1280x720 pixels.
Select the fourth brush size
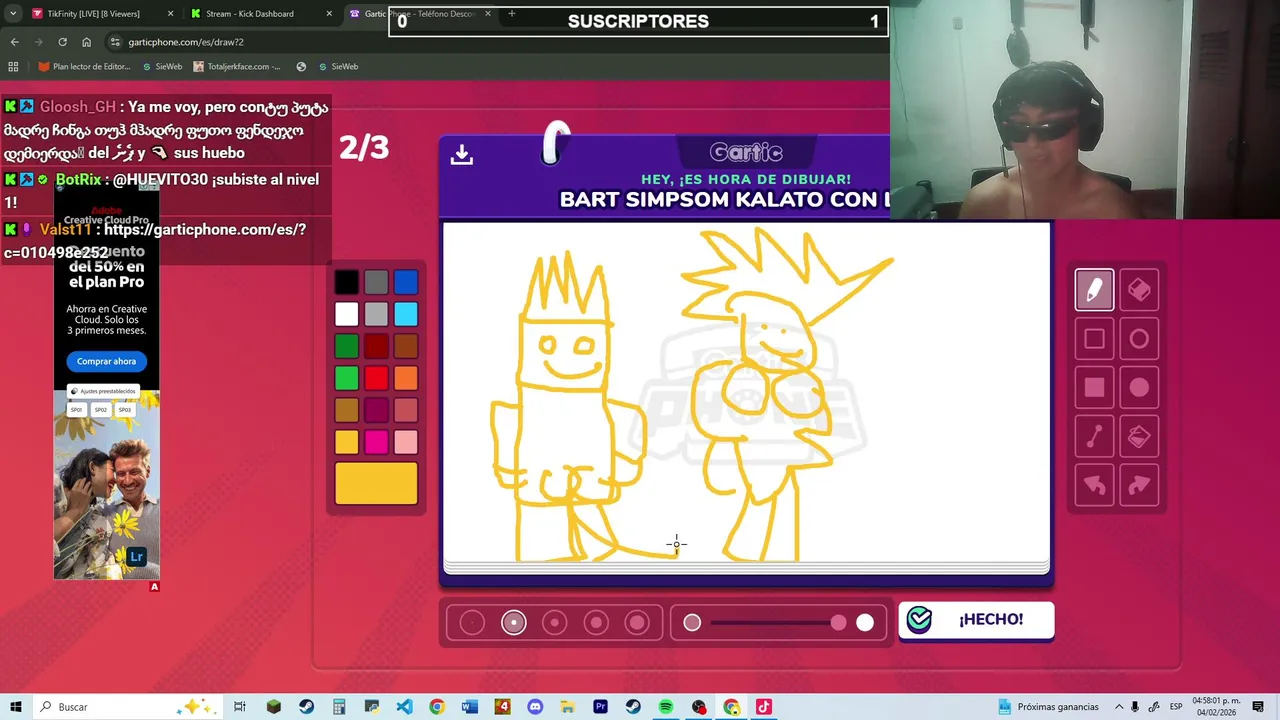coord(596,623)
